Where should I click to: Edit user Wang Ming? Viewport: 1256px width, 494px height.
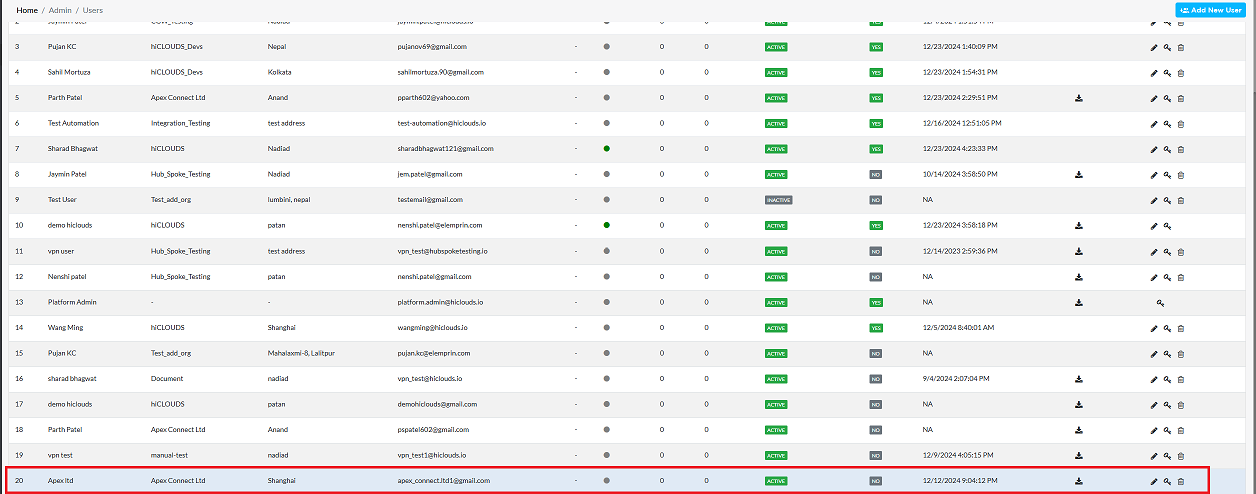[1153, 328]
